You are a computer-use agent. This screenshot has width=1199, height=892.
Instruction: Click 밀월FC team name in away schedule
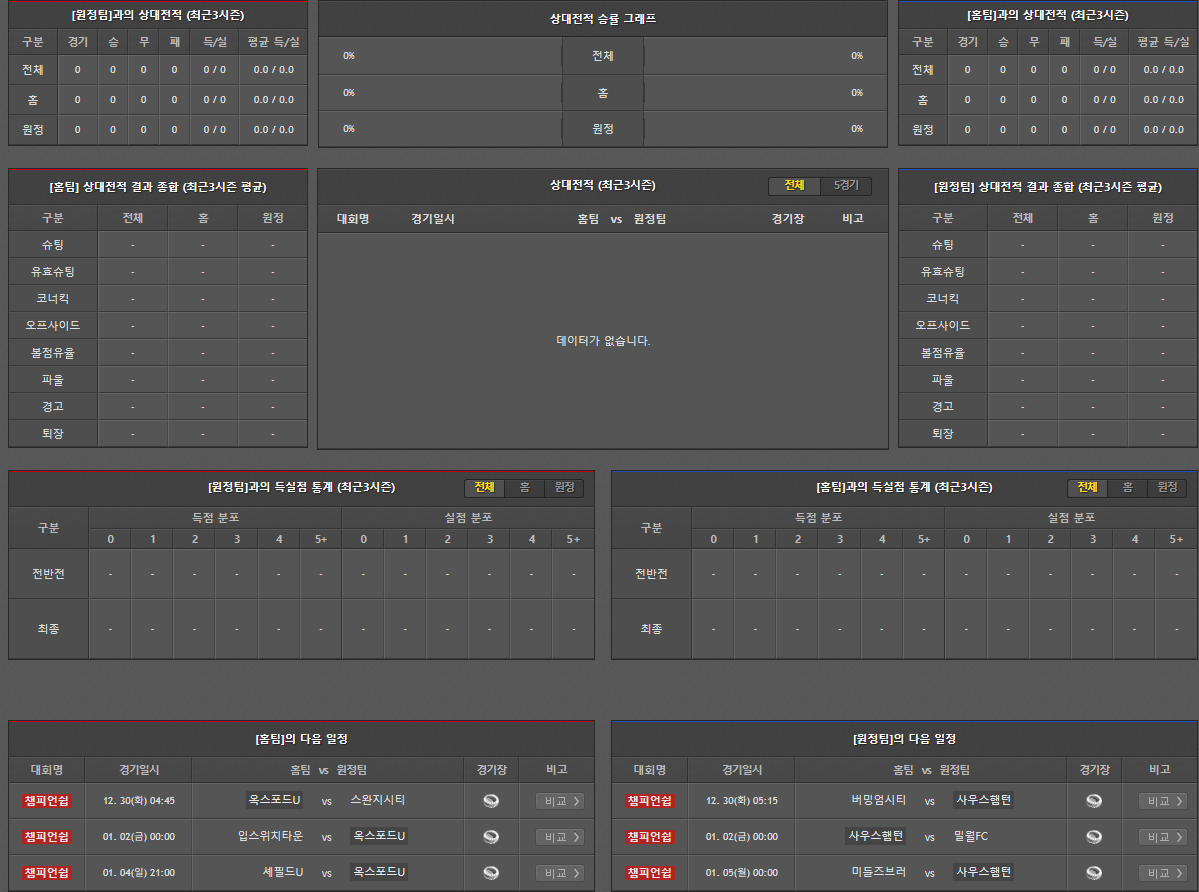970,836
